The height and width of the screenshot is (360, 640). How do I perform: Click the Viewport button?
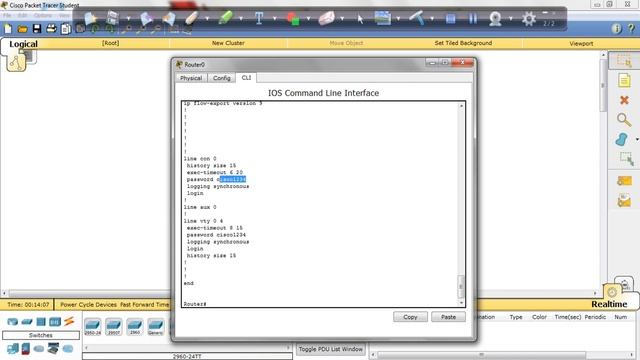pos(581,43)
